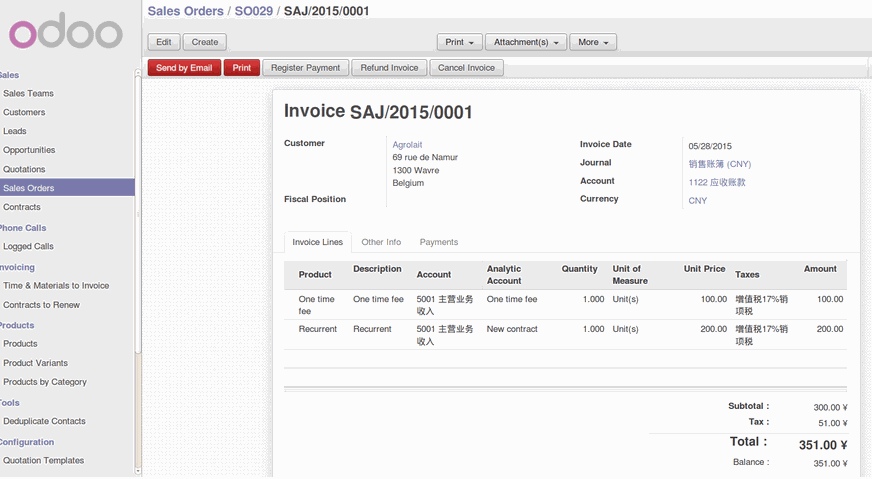Go to Sales Orders breadcrumb
The width and height of the screenshot is (872, 479).
(185, 11)
